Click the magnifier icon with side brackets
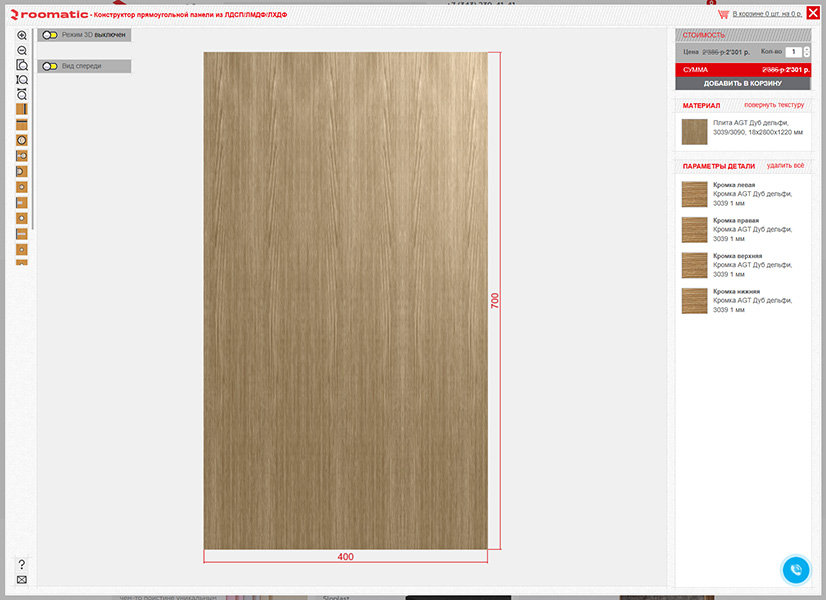Viewport: 826px width, 600px height. (x=22, y=80)
